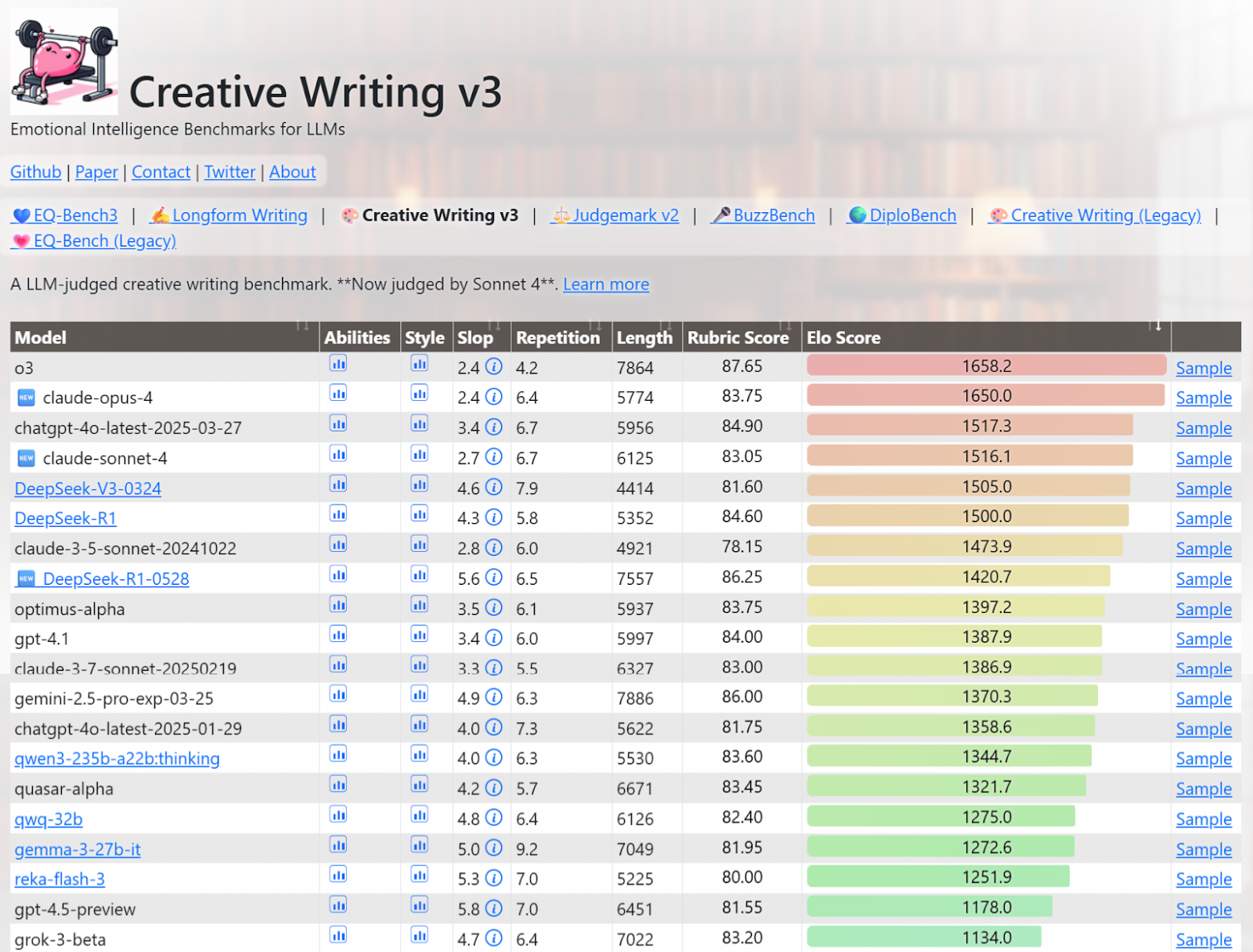
Task: Click Slop info icon for o3
Action: point(494,367)
